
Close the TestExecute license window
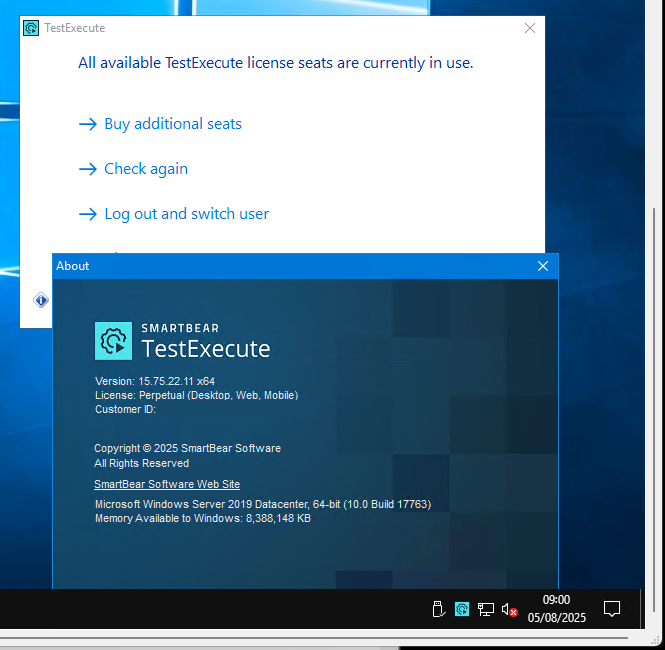[530, 28]
